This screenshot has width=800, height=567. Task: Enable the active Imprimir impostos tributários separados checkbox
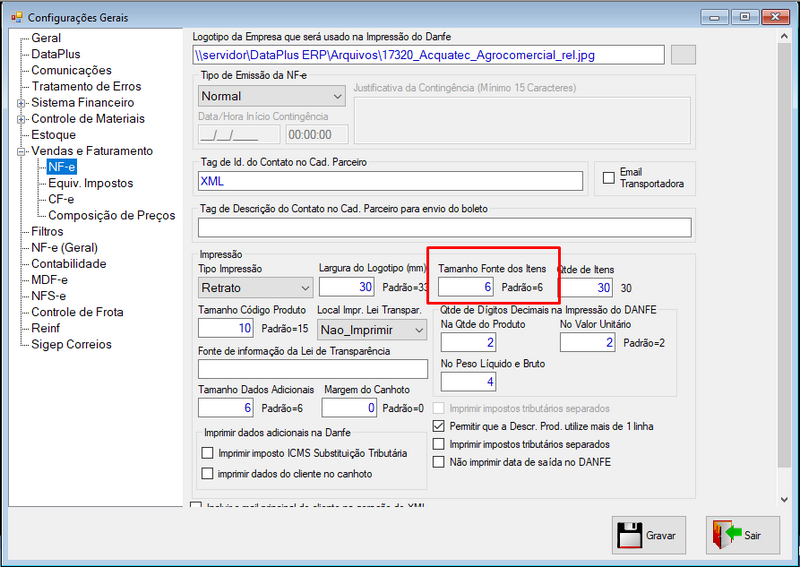click(438, 444)
